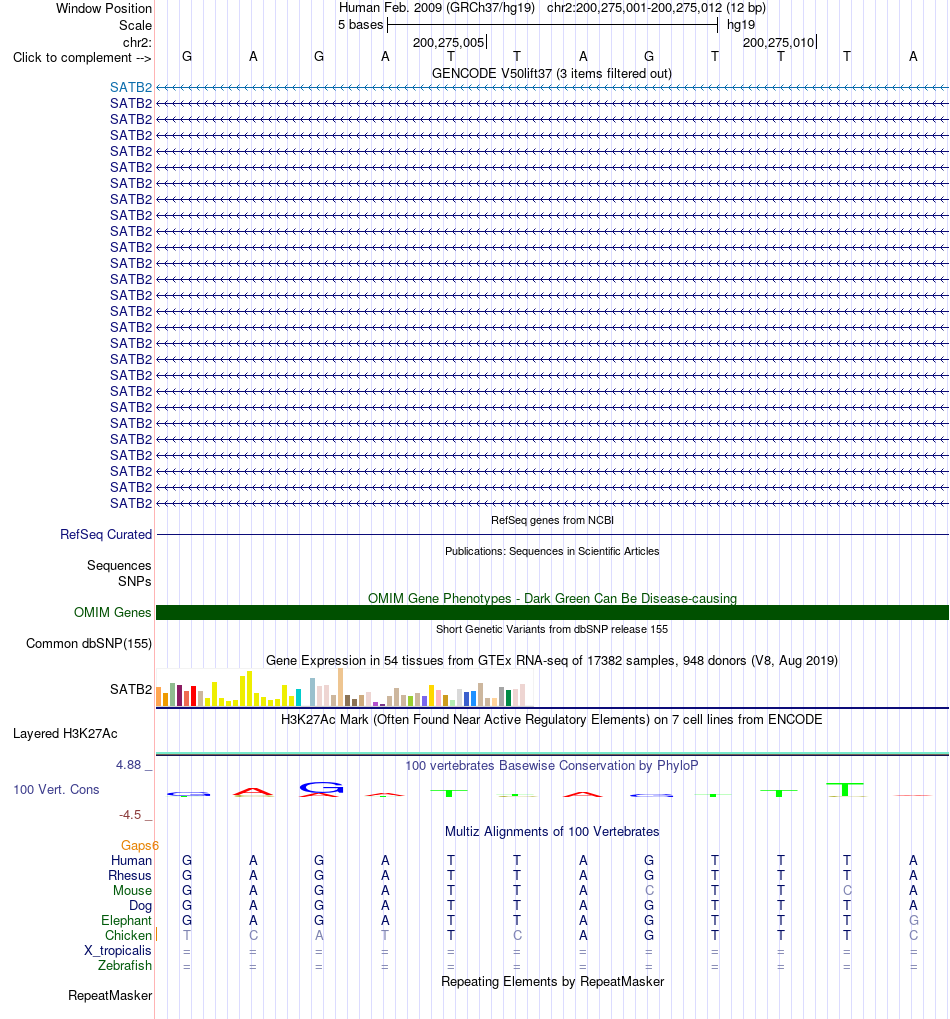The height and width of the screenshot is (1019, 950).
Task: Open 'Publications: Sequences in Scientific Articles' title
Action: (552, 551)
